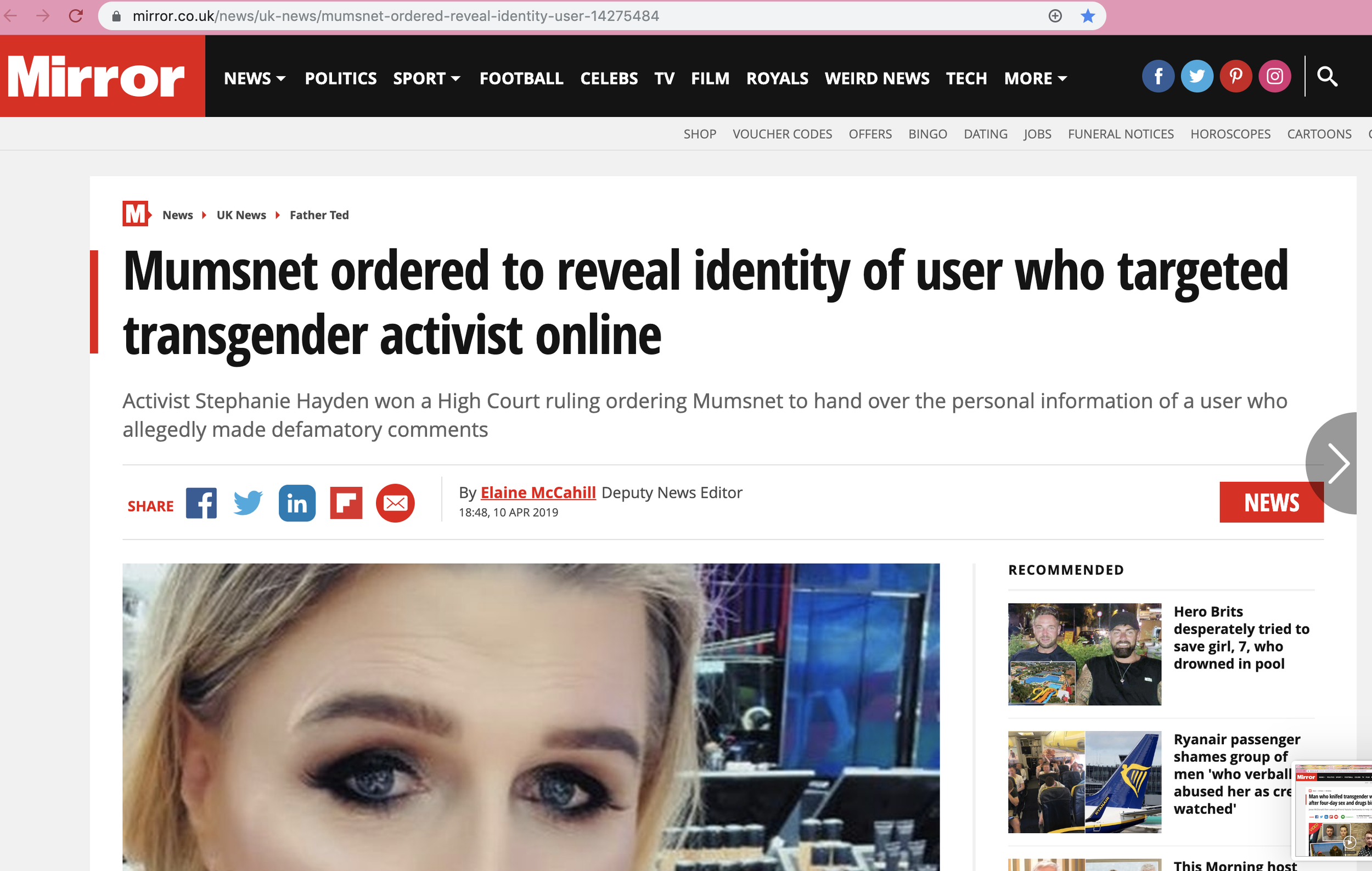The width and height of the screenshot is (1372, 871).
Task: Open the TV section
Action: click(664, 78)
